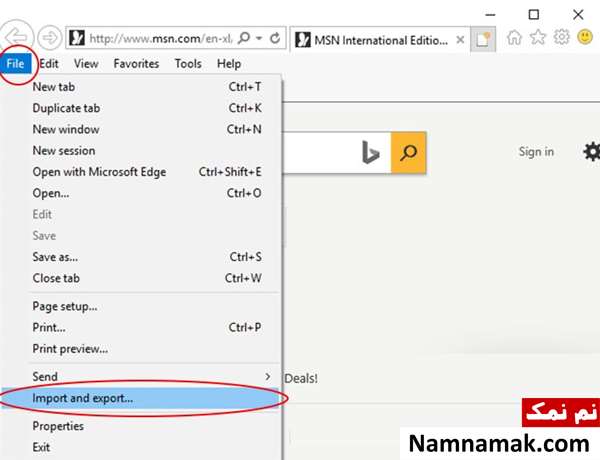Select Import and export...
This screenshot has height=460, width=600.
tap(140, 398)
